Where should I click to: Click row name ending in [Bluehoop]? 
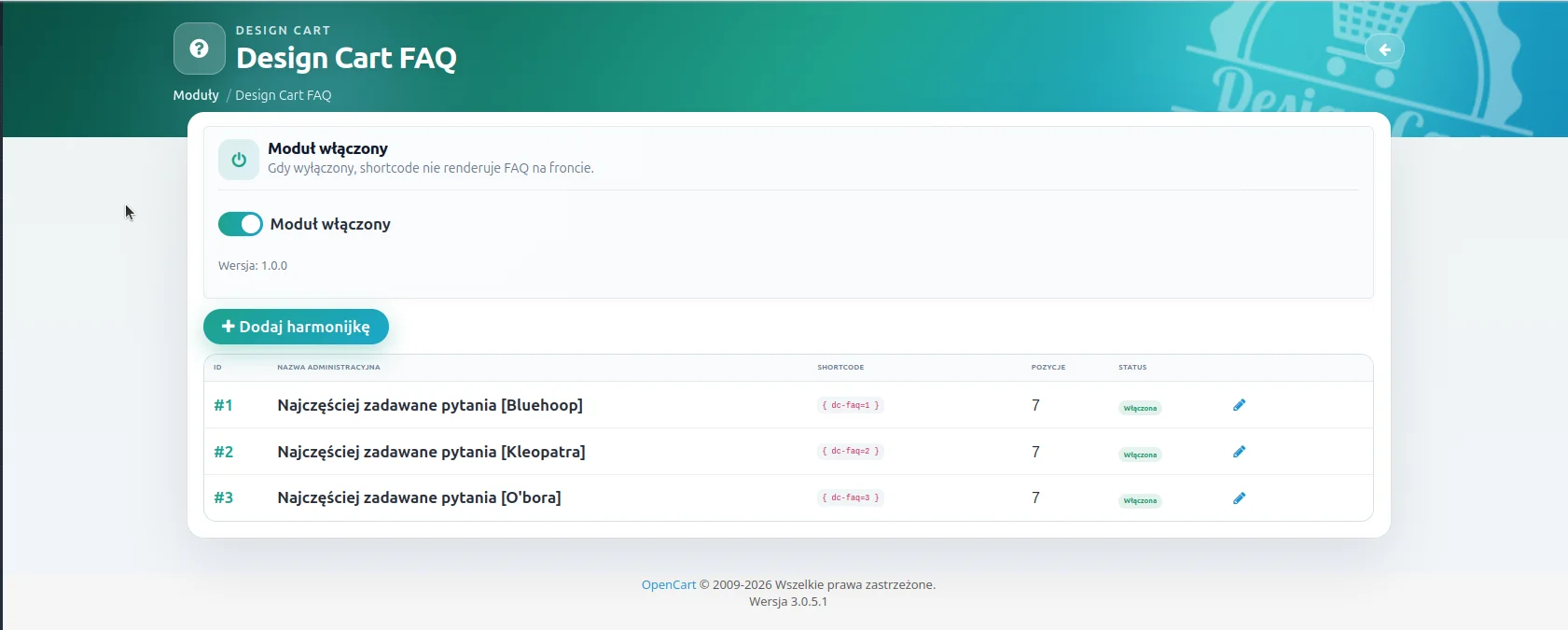[x=430, y=405]
